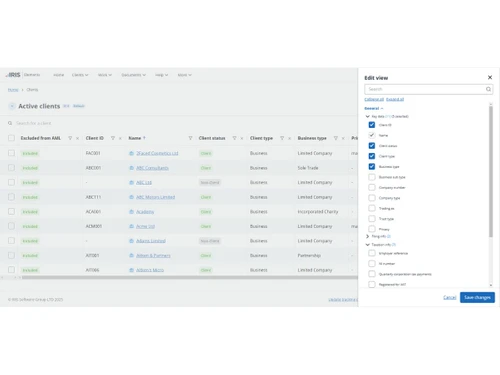Click the Edit view vertical scrollbar
The height and width of the screenshot is (375, 500).
491,172
